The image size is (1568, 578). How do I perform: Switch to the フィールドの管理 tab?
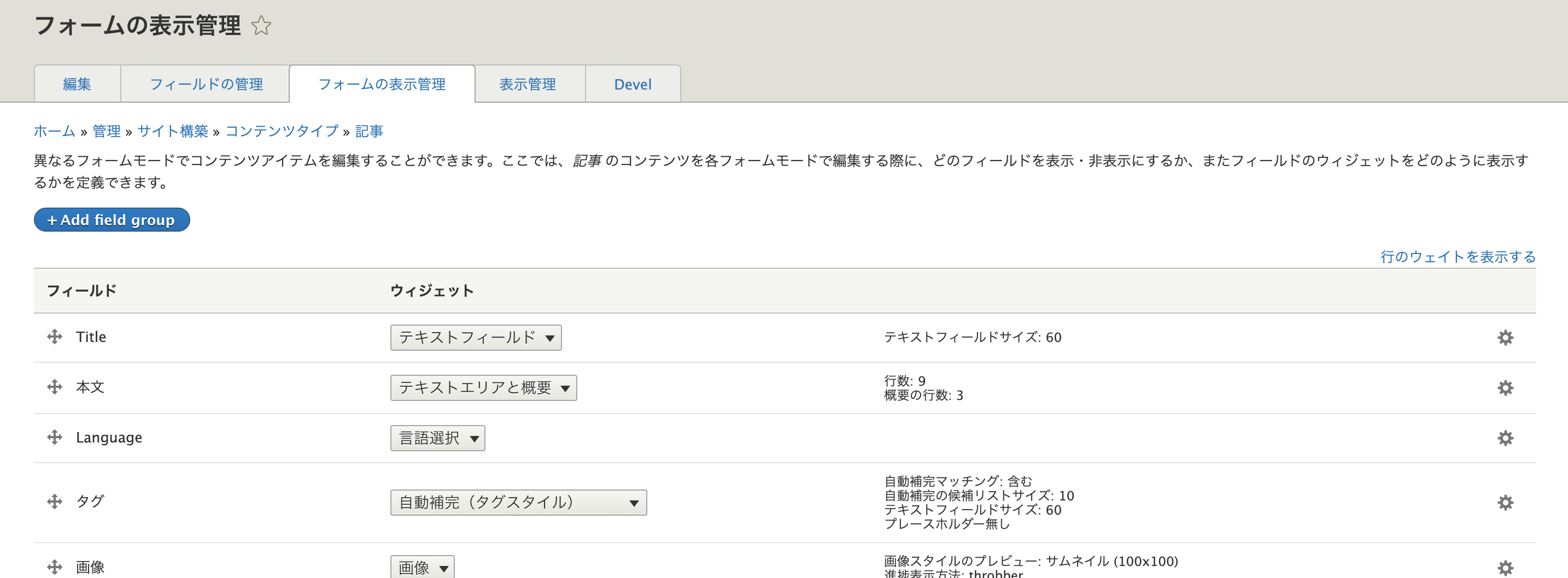(x=206, y=84)
